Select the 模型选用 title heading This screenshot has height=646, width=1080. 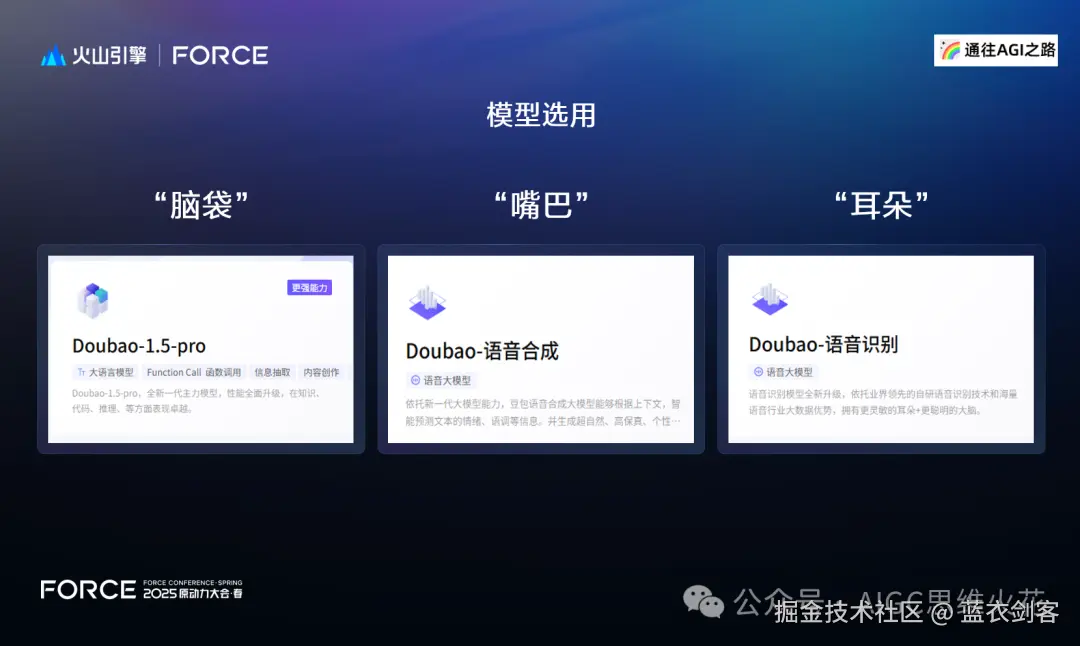pos(540,115)
